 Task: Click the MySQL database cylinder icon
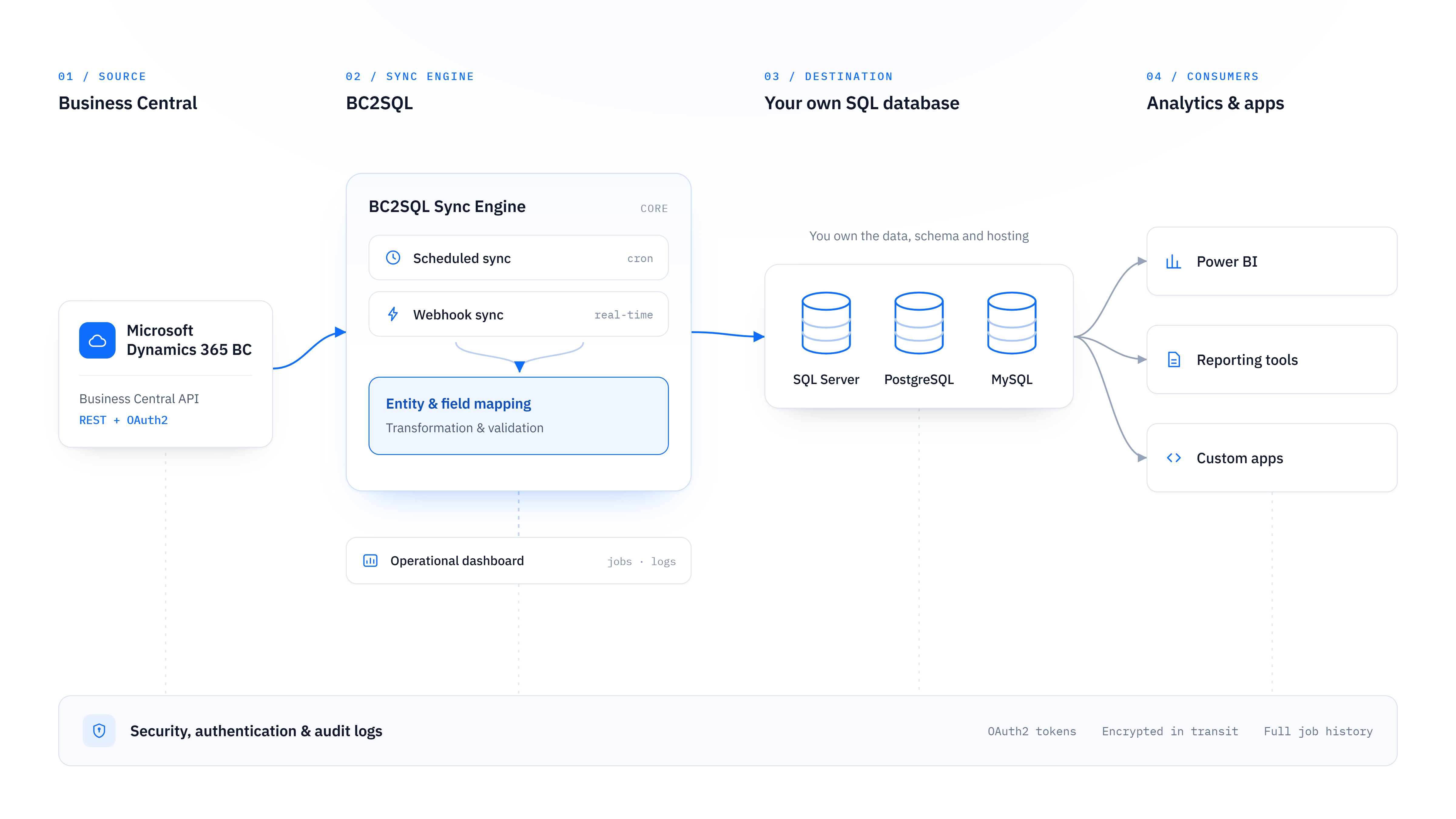point(1011,323)
